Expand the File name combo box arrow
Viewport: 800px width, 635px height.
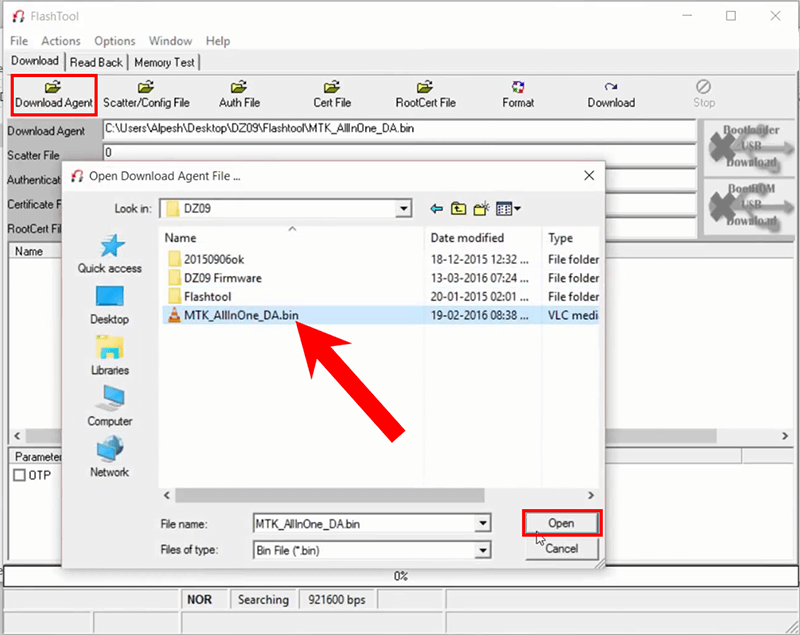[x=483, y=523]
